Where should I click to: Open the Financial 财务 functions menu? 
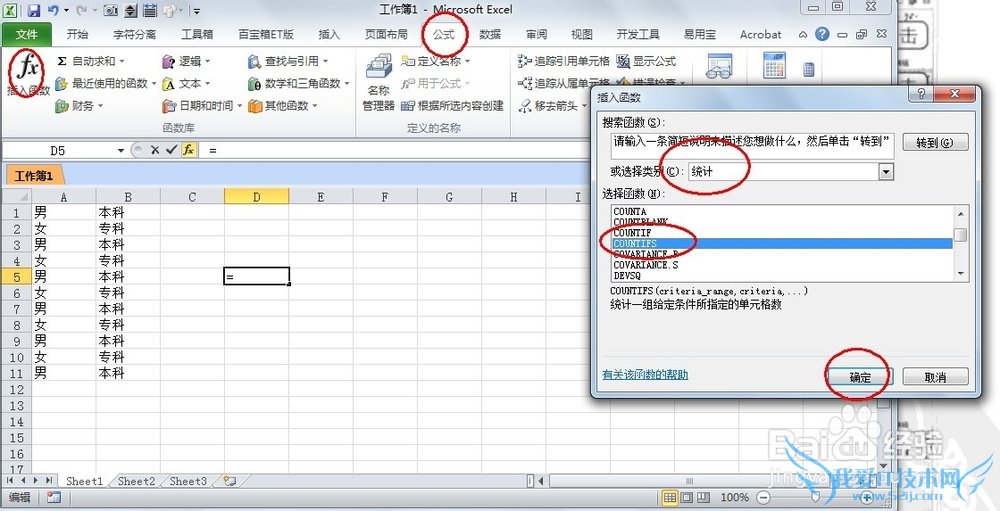pos(79,106)
